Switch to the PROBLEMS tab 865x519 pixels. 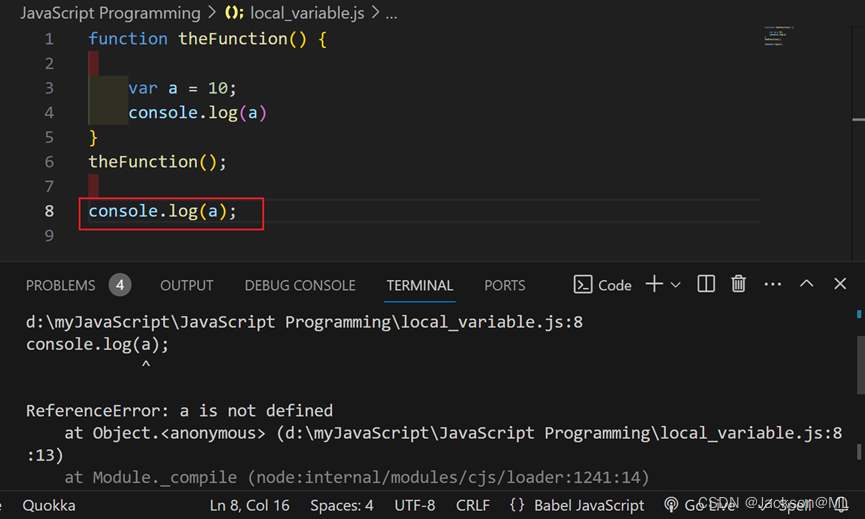pyautogui.click(x=61, y=285)
